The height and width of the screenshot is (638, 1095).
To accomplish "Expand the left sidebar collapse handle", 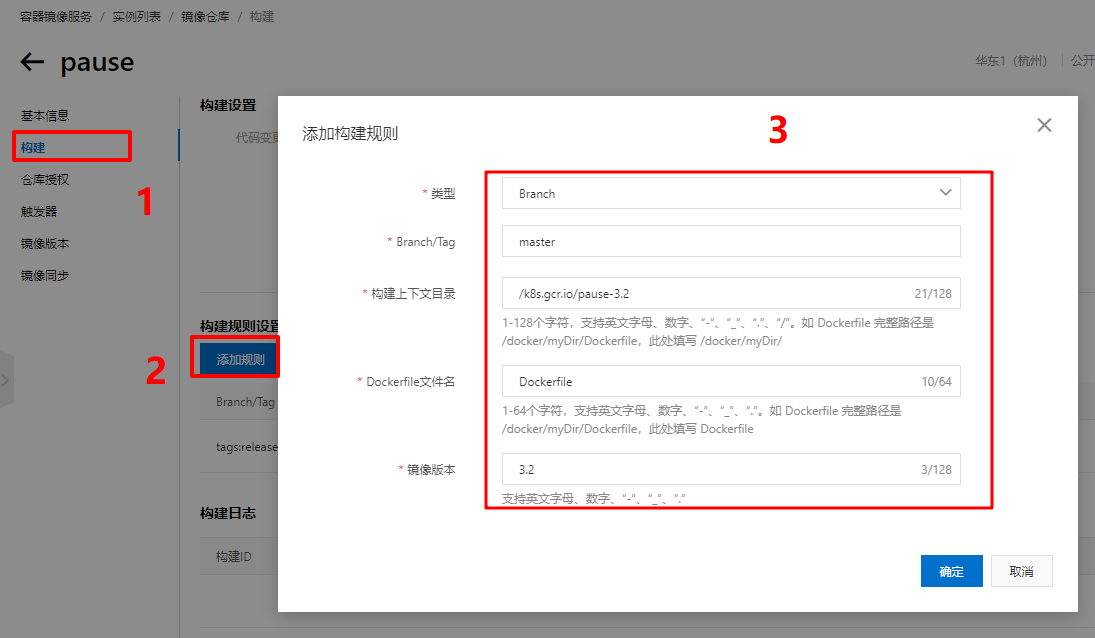I will pyautogui.click(x=6, y=380).
